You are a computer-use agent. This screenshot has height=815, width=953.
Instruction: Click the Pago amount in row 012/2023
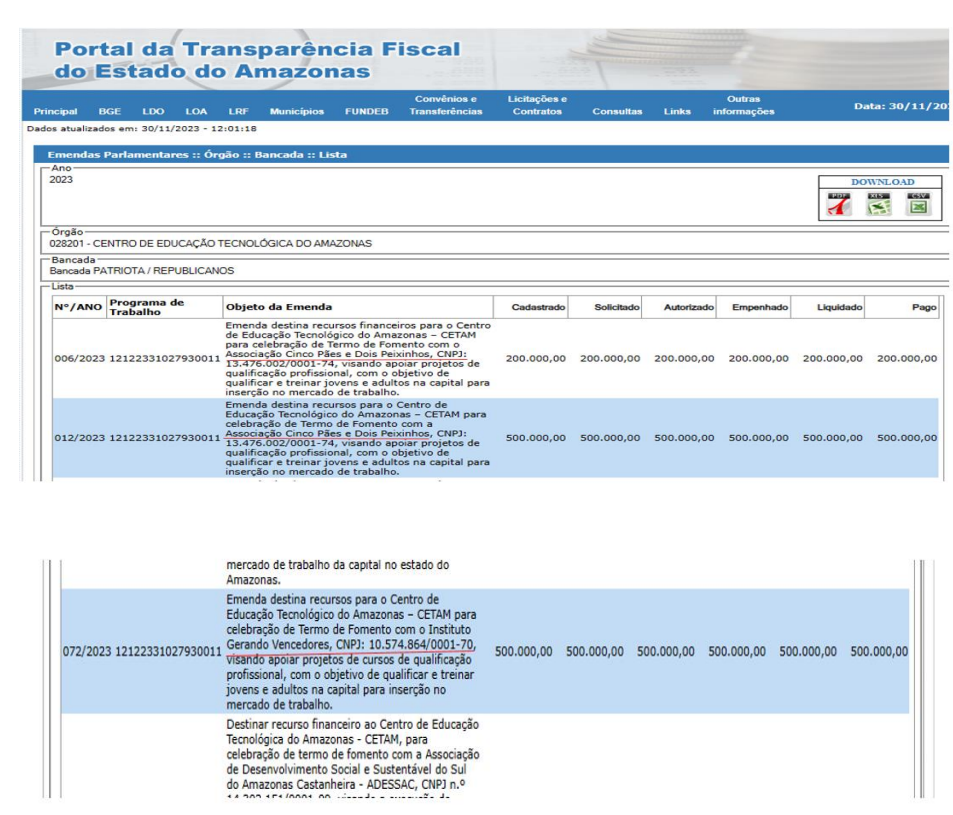pyautogui.click(x=907, y=438)
